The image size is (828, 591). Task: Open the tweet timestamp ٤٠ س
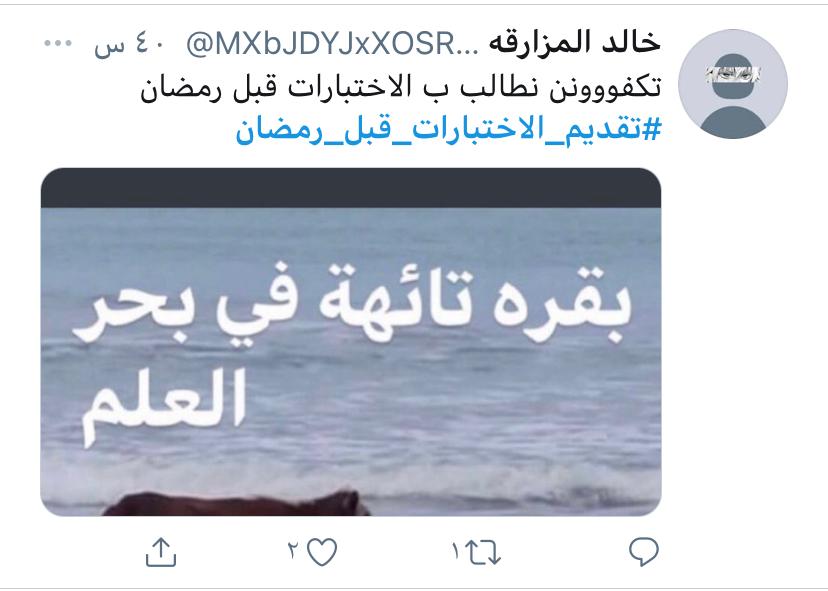coord(130,44)
